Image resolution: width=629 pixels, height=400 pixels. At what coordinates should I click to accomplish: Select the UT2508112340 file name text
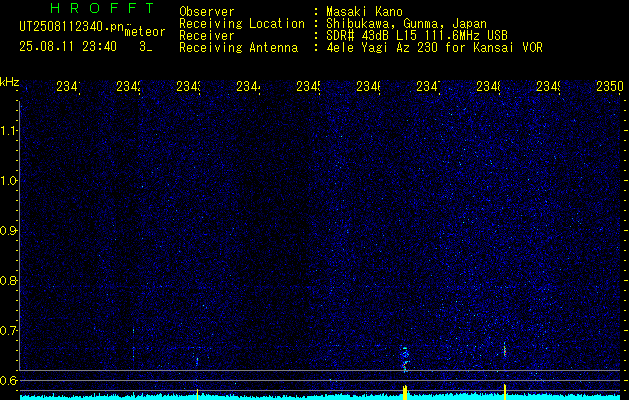72,26
